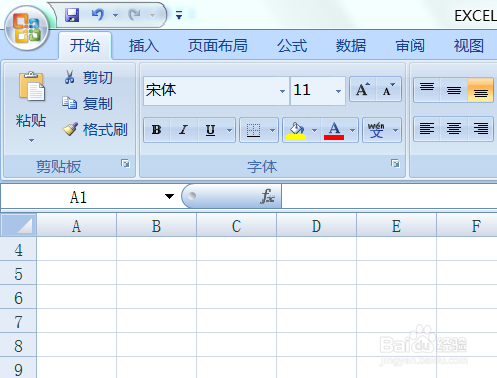
Task: Open the Redo history dropdown arrow
Action: coord(152,15)
